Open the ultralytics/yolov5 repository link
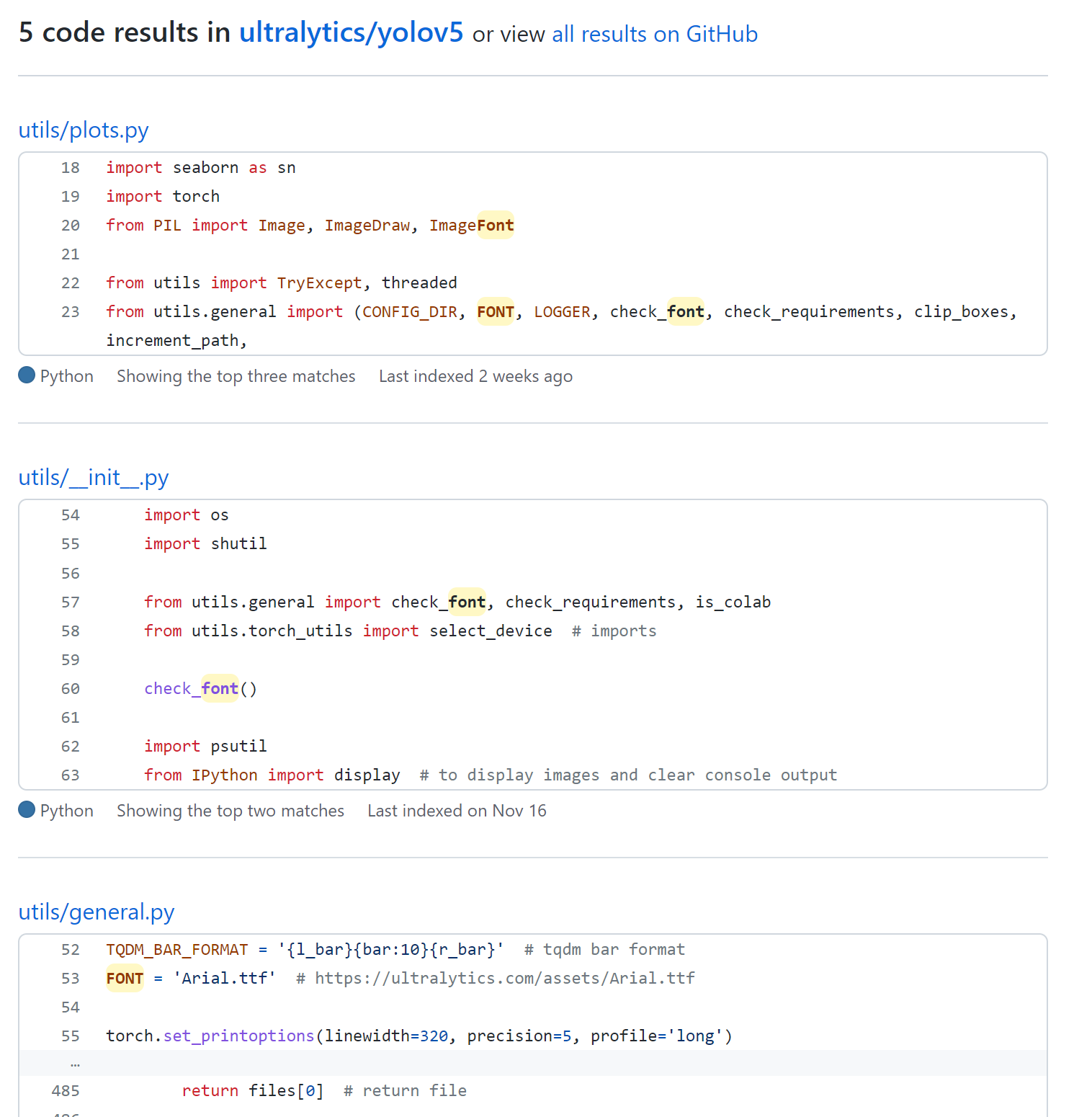1092x1117 pixels. pyautogui.click(x=351, y=32)
